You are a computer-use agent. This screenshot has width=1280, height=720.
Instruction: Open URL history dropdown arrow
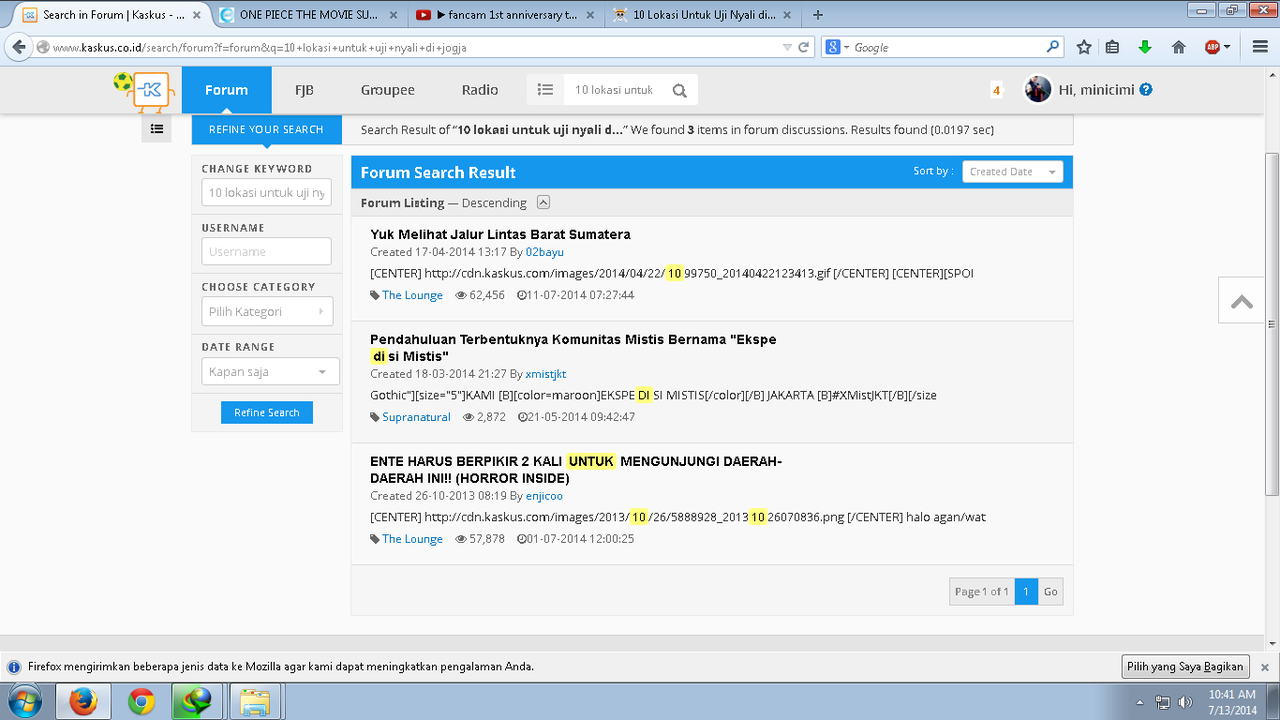(x=787, y=47)
